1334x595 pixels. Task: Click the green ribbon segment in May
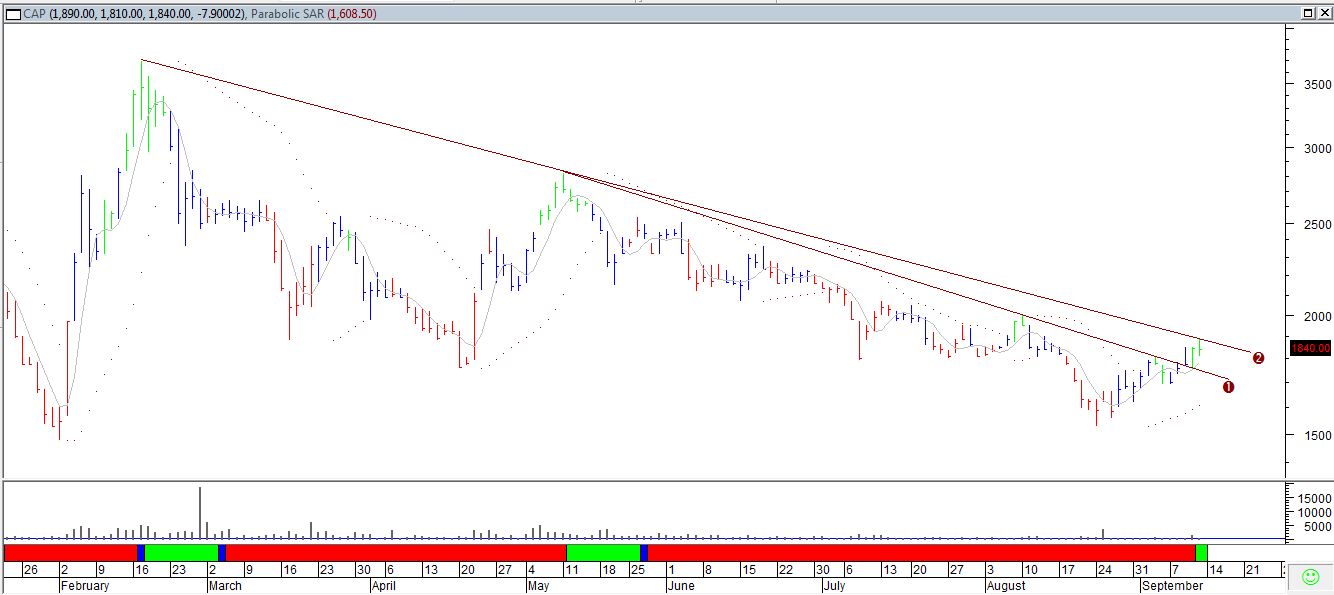pyautogui.click(x=603, y=552)
